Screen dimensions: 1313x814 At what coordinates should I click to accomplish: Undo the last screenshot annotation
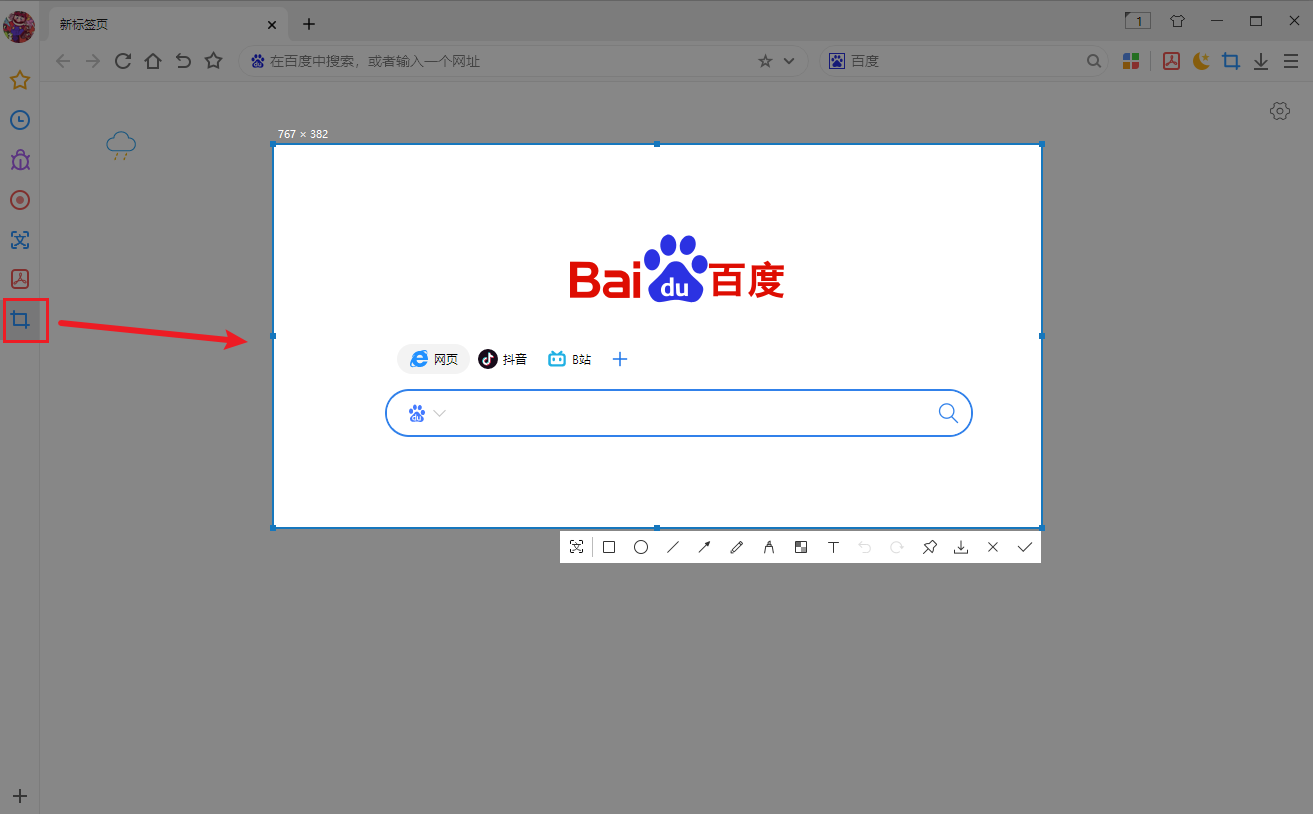865,547
